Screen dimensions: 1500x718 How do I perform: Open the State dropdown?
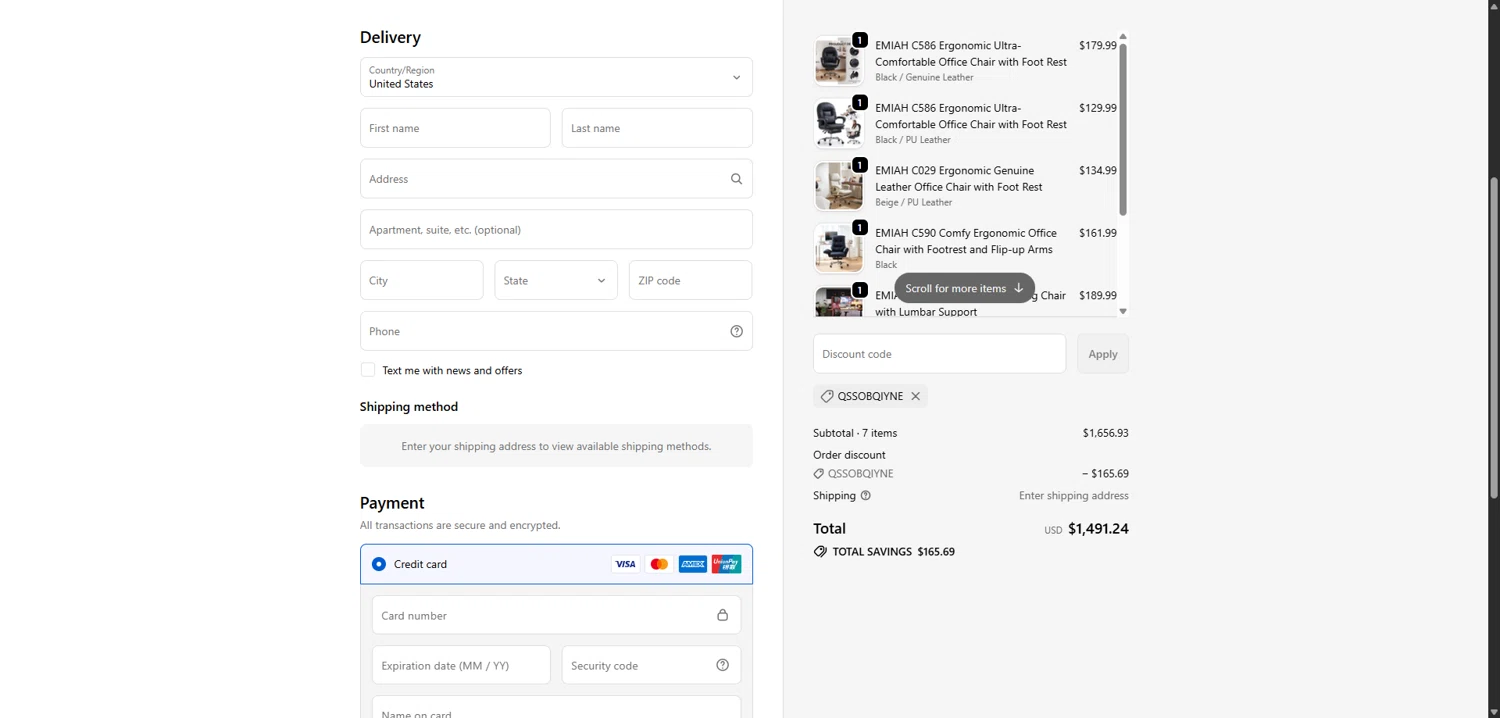point(556,280)
